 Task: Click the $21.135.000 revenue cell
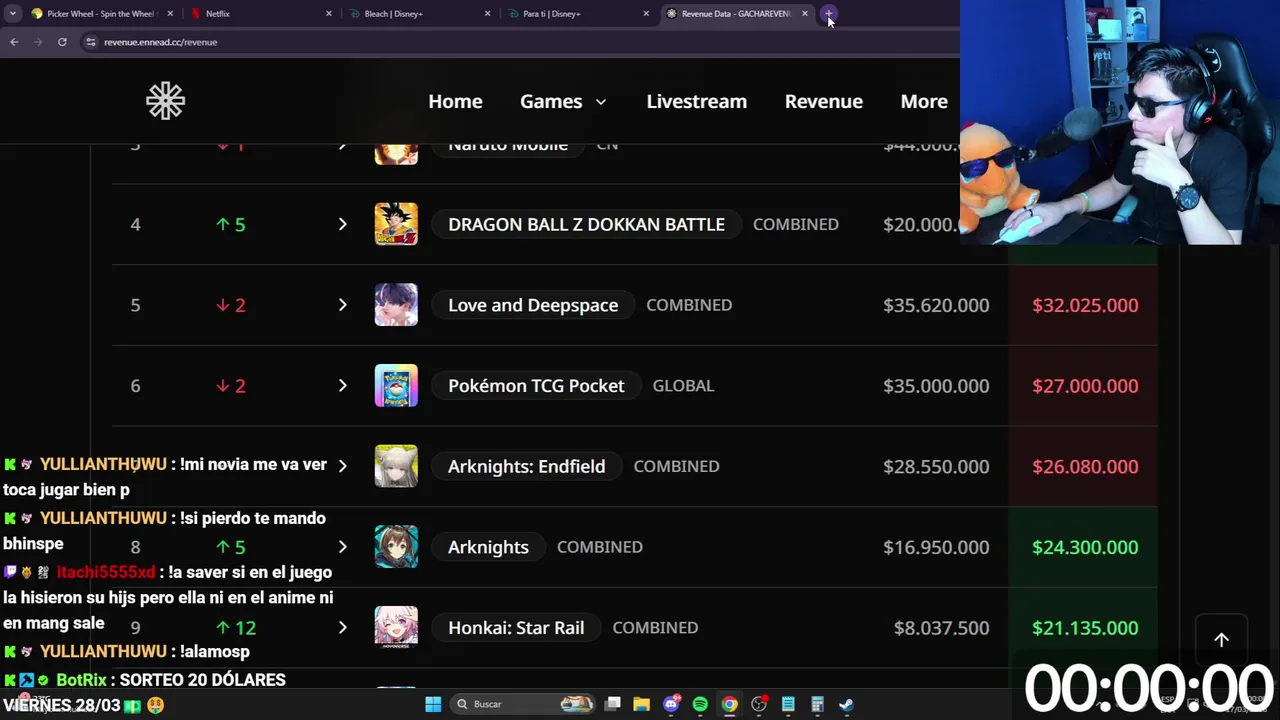[1084, 627]
